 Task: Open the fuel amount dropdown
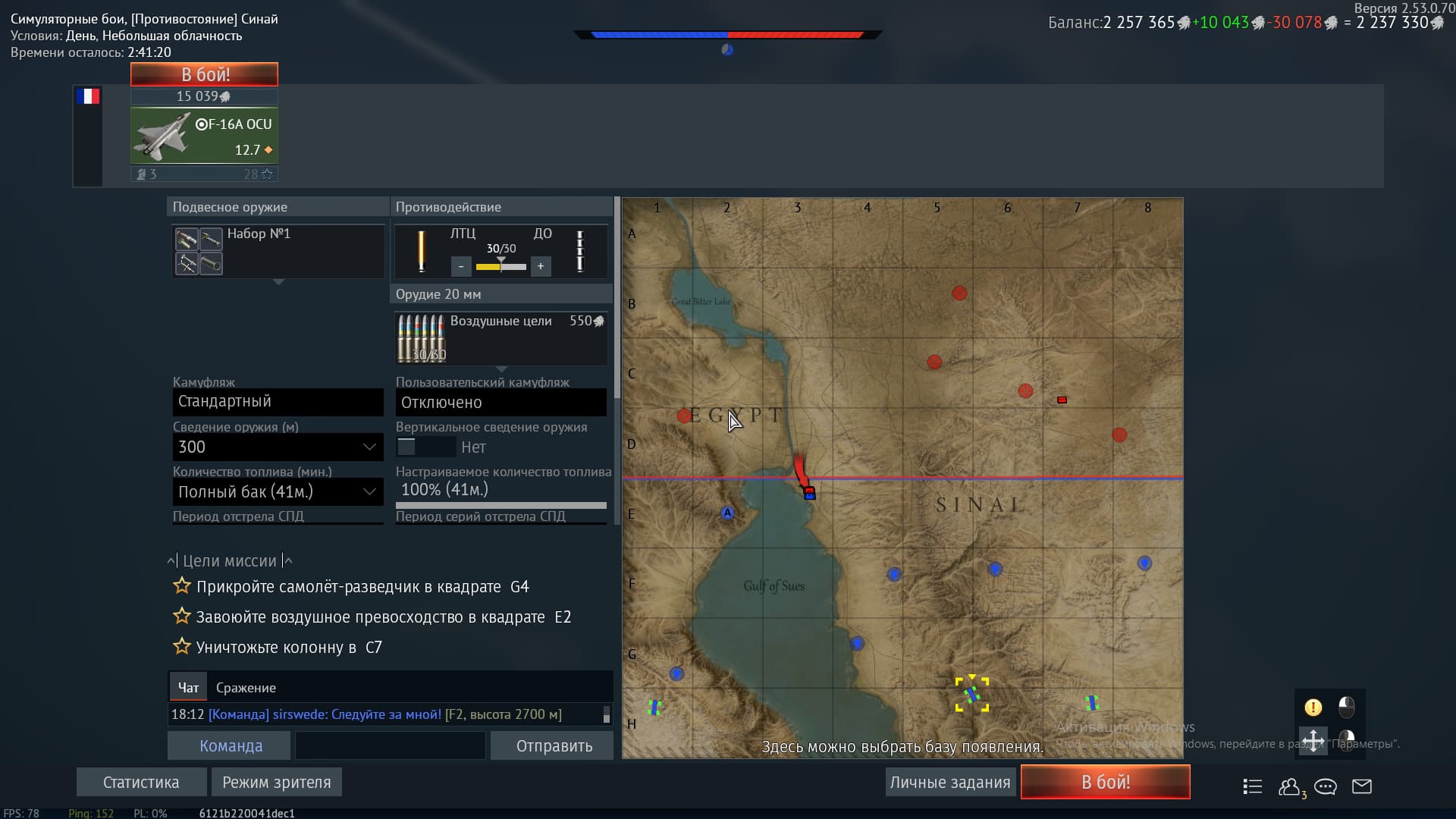click(278, 491)
